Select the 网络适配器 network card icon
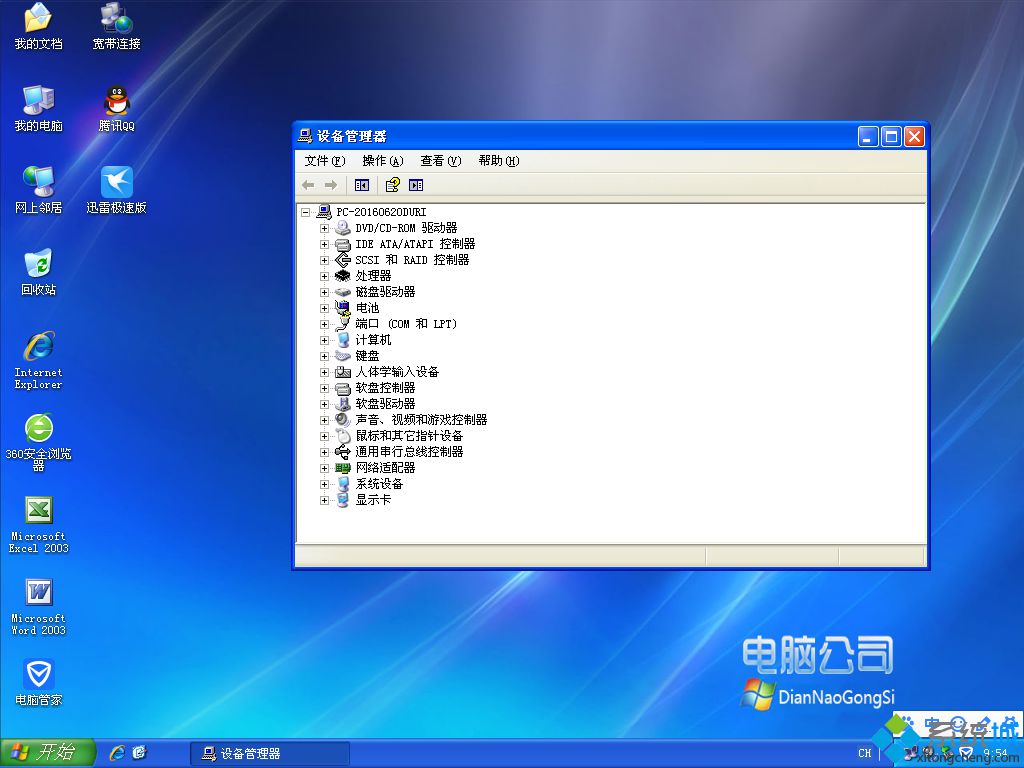 343,468
